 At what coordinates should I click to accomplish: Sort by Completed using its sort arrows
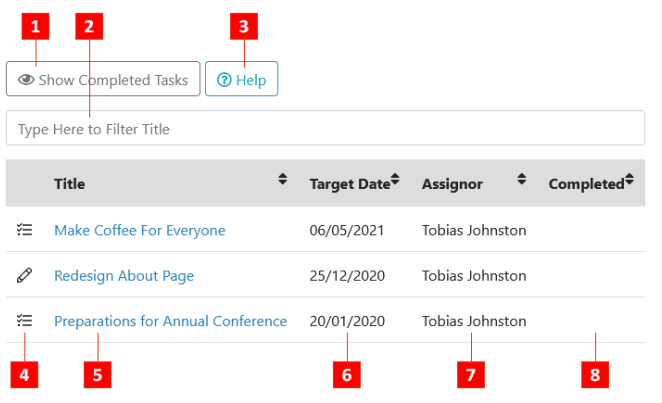pyautogui.click(x=629, y=179)
